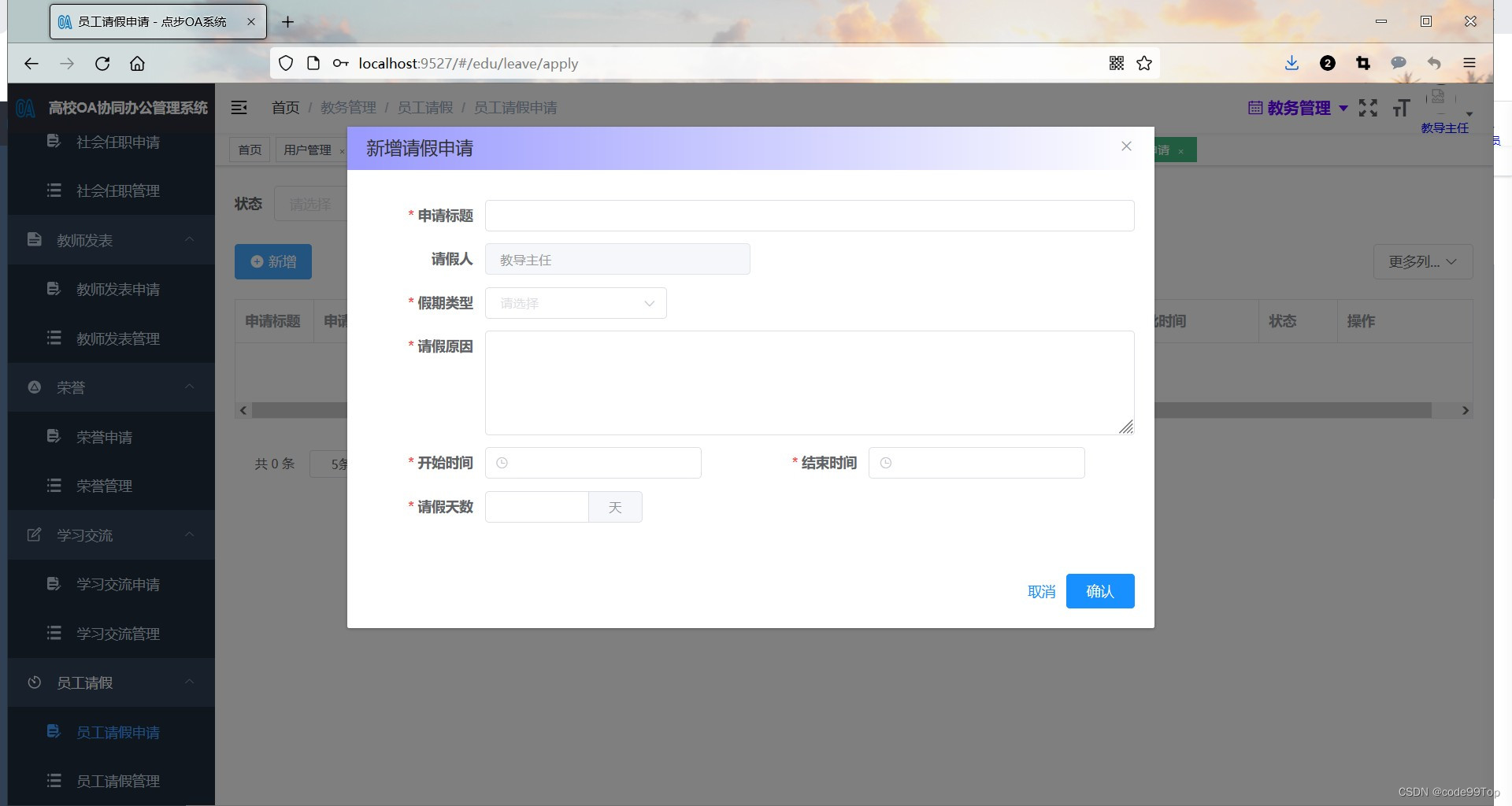The width and height of the screenshot is (1512, 806).
Task: Click the shield icon in address bar
Action: click(x=286, y=63)
